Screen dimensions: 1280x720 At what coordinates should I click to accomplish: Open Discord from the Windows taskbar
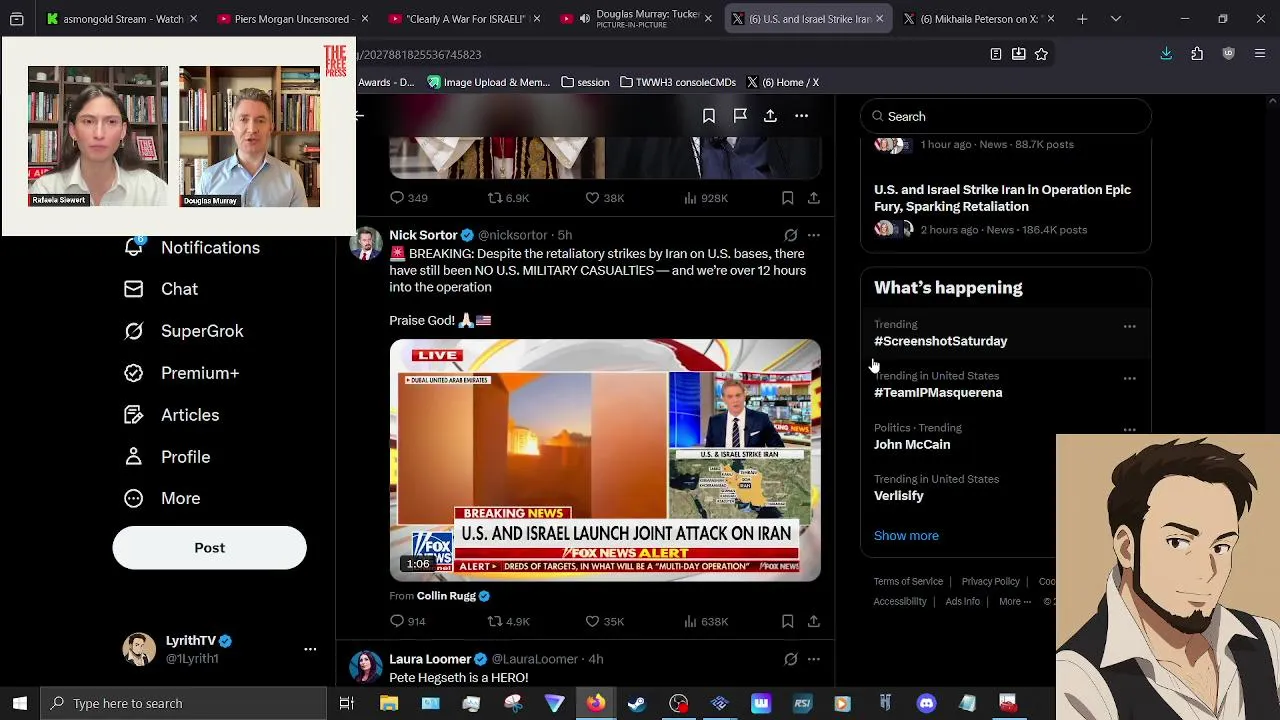tap(926, 704)
